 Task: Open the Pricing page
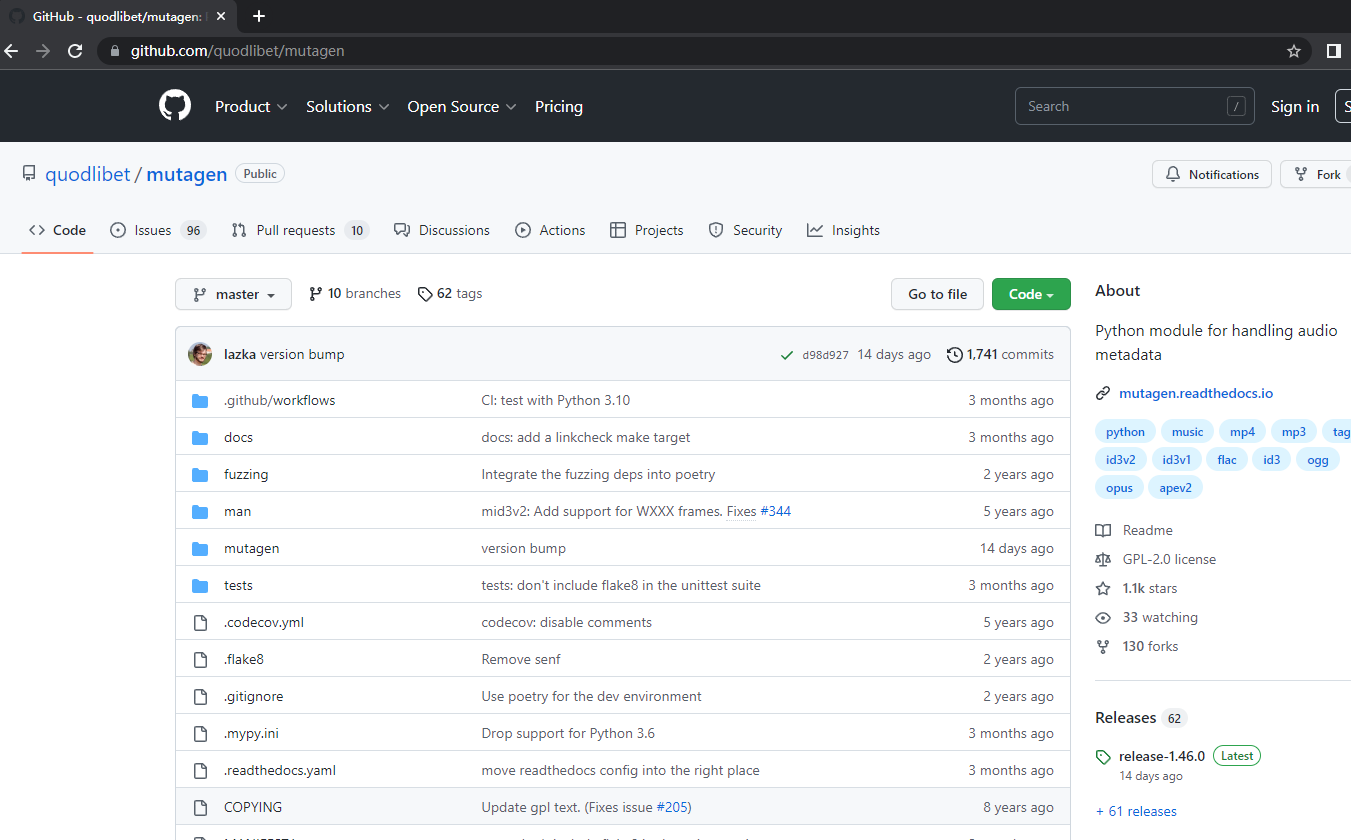point(559,107)
